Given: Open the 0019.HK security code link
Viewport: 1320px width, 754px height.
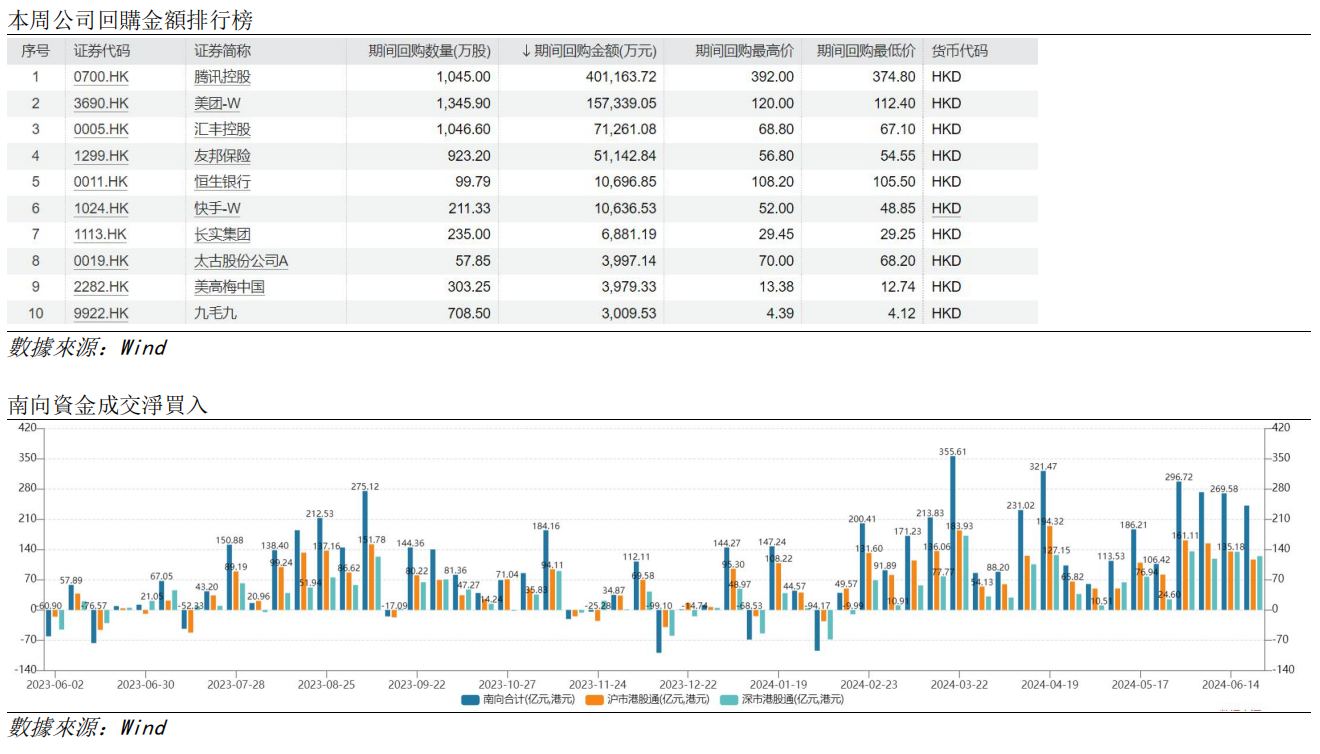Looking at the screenshot, I should pyautogui.click(x=101, y=261).
